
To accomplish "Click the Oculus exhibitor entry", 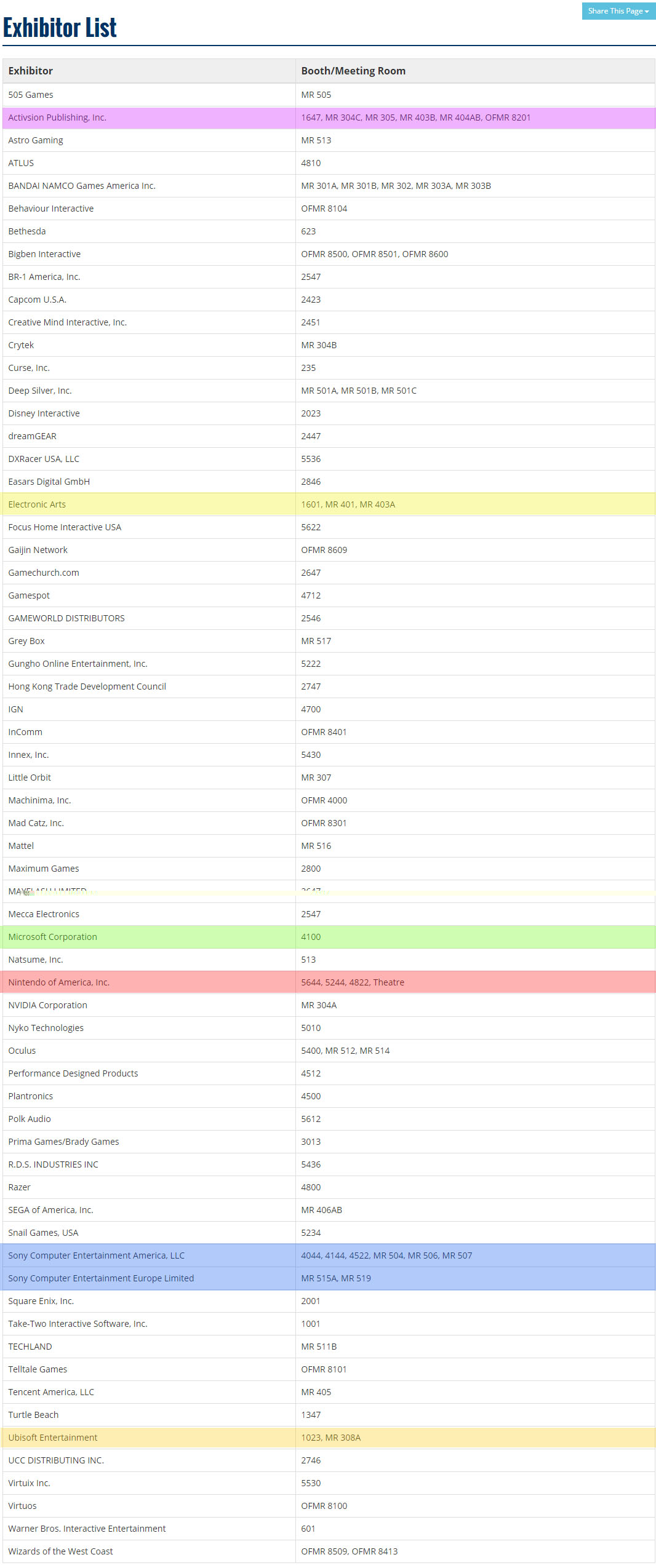I will (x=22, y=1051).
